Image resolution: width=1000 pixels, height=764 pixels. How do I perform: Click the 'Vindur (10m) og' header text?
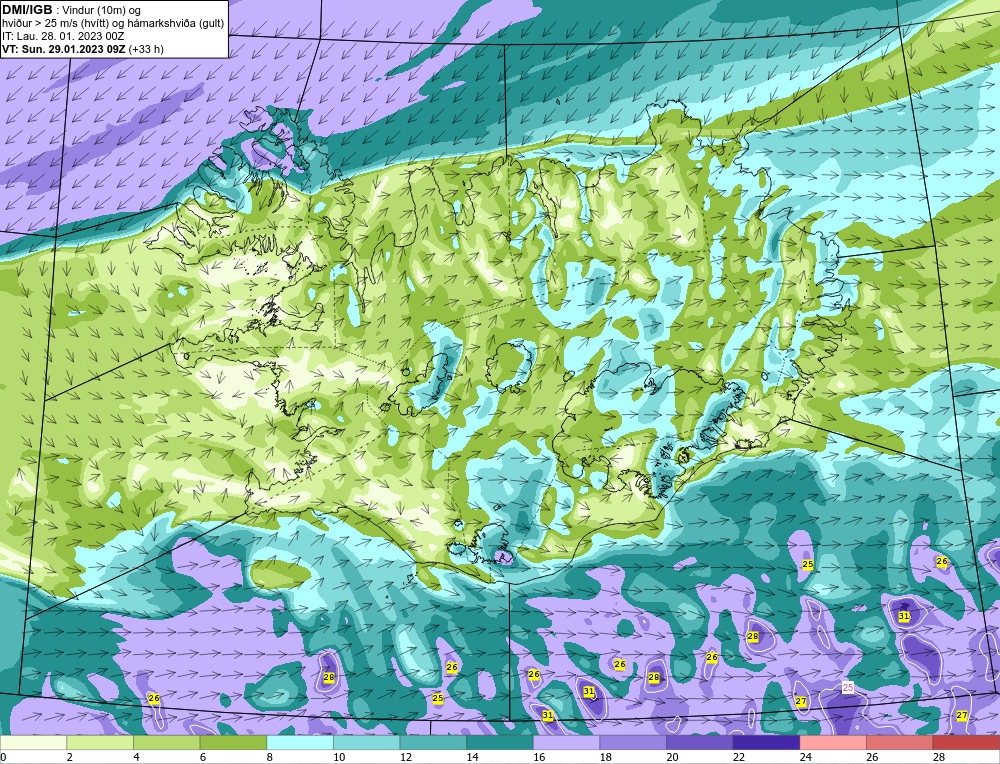pos(101,10)
